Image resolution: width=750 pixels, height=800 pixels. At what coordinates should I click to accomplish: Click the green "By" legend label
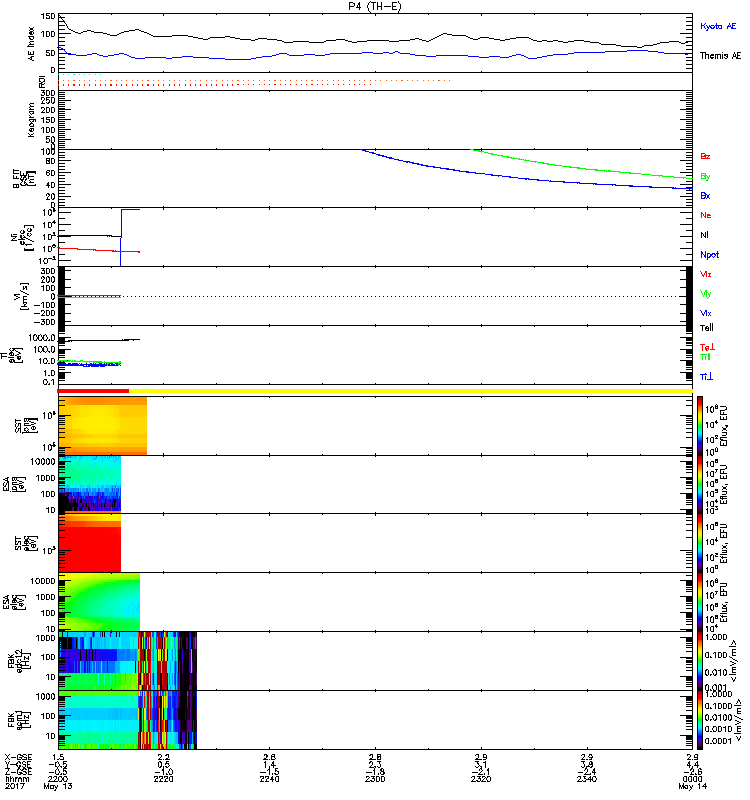[705, 177]
